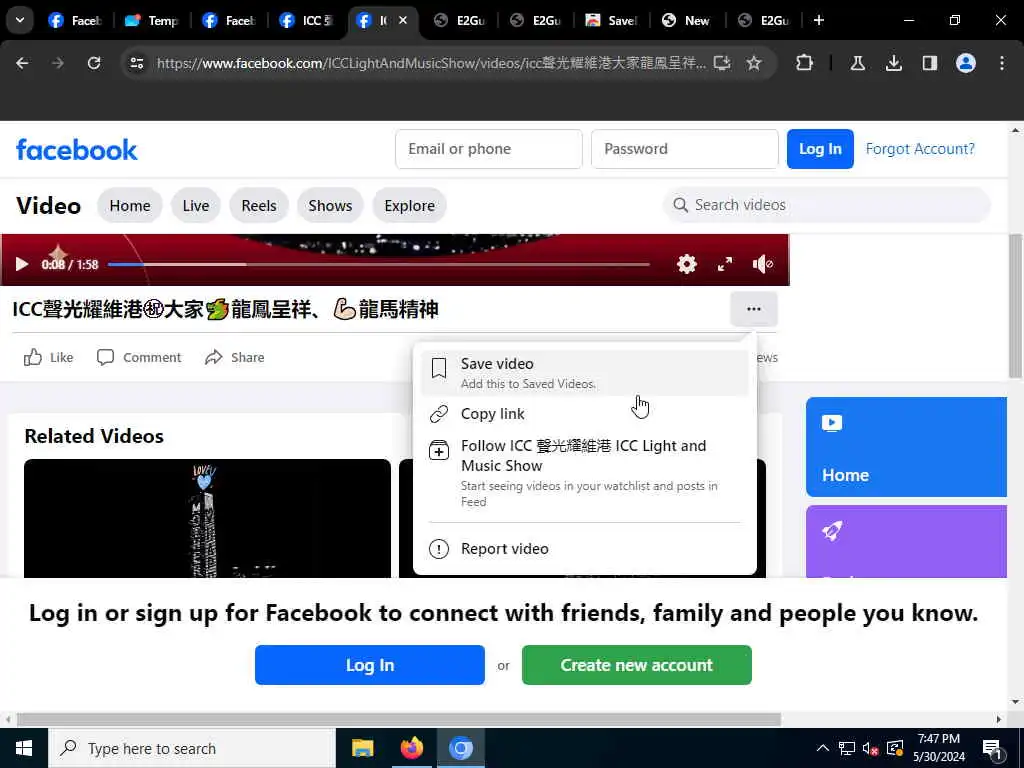The height and width of the screenshot is (768, 1024).
Task: Unmute the video volume icon
Action: (762, 264)
